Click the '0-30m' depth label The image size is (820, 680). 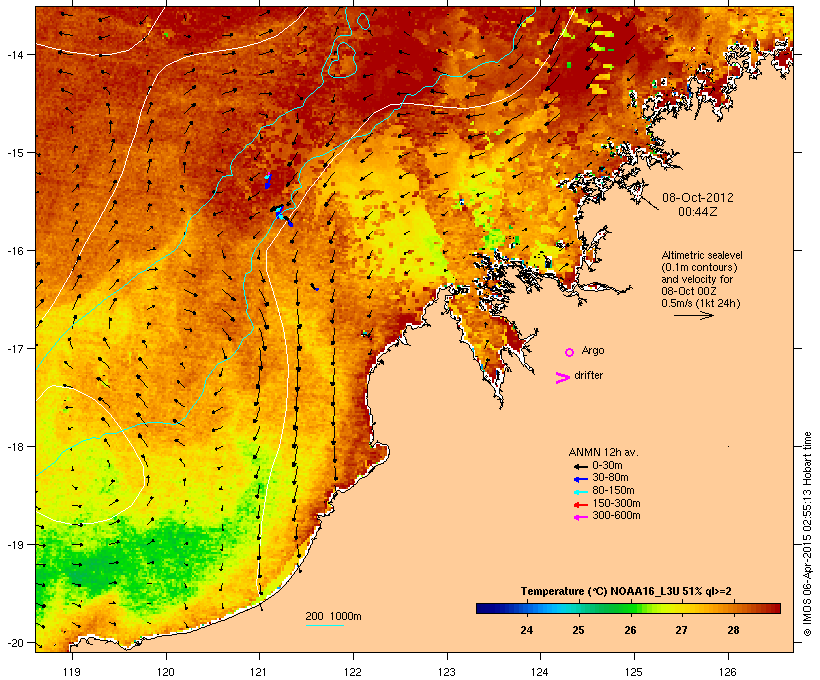pos(607,466)
